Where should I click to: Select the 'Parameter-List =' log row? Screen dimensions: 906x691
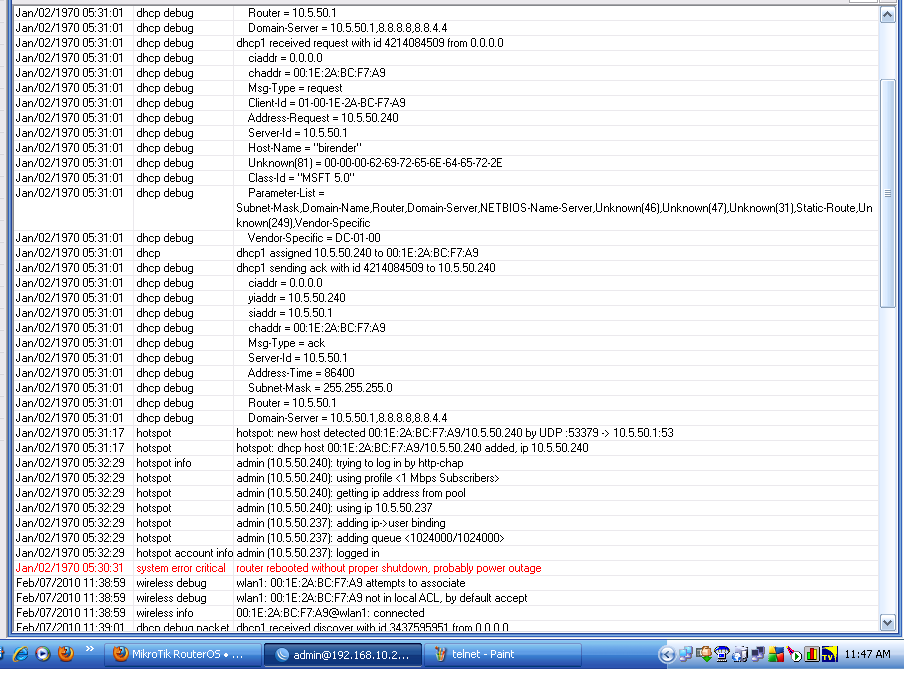(445, 209)
